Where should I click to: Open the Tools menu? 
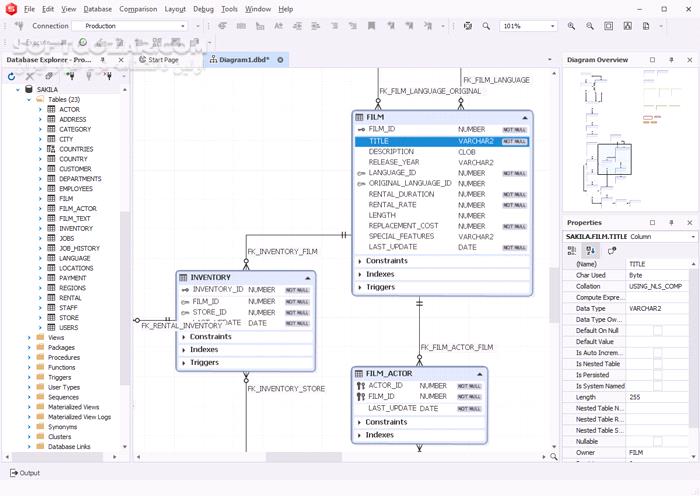point(229,9)
